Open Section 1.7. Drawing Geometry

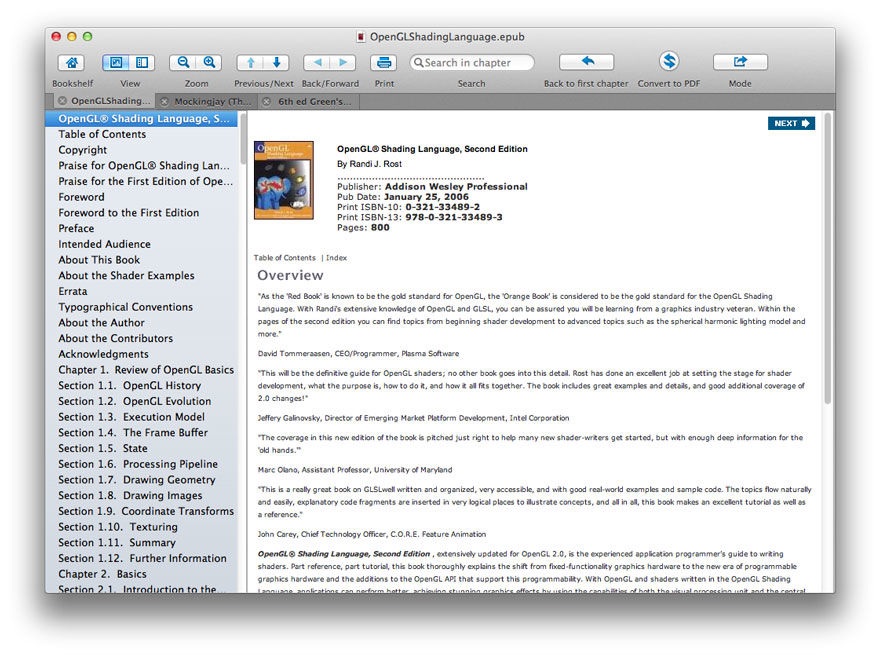[141, 480]
